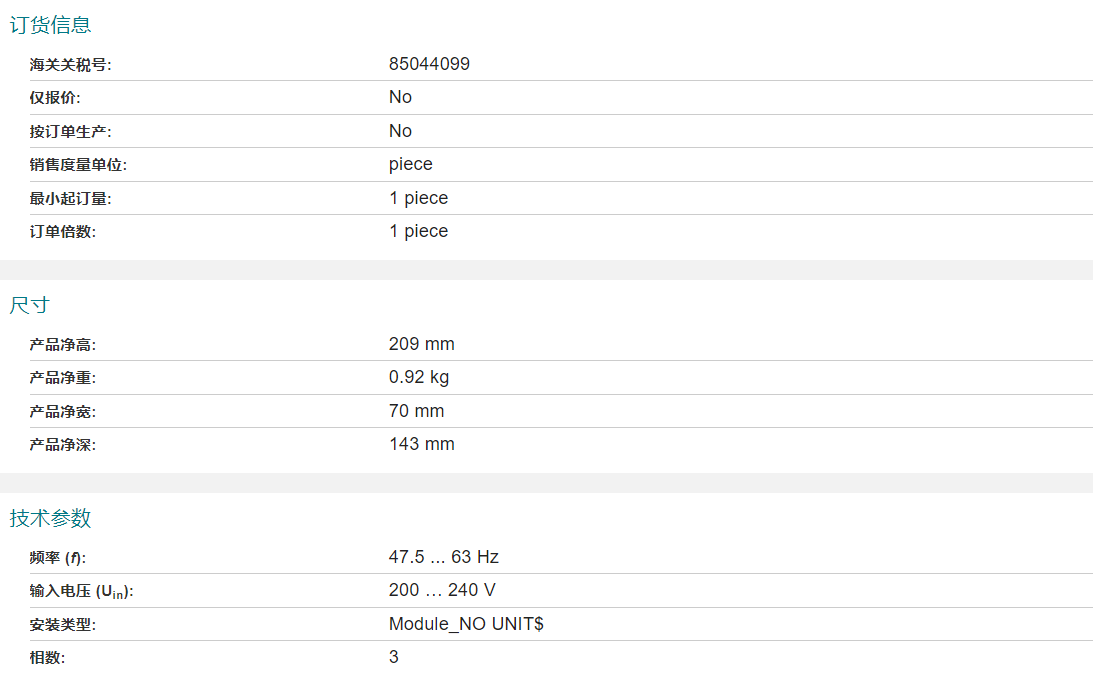Click the 销售度量单位 label
The height and width of the screenshot is (686, 1093).
click(x=78, y=165)
